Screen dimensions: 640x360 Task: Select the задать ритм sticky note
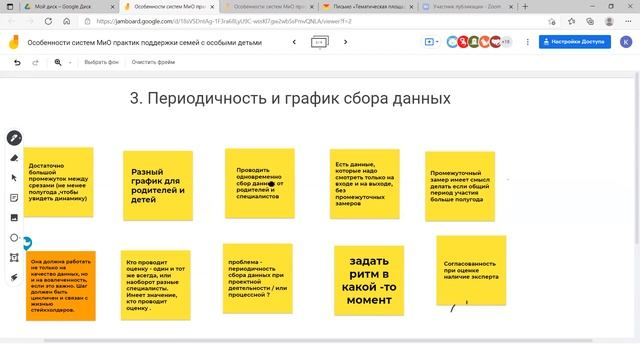coord(369,280)
